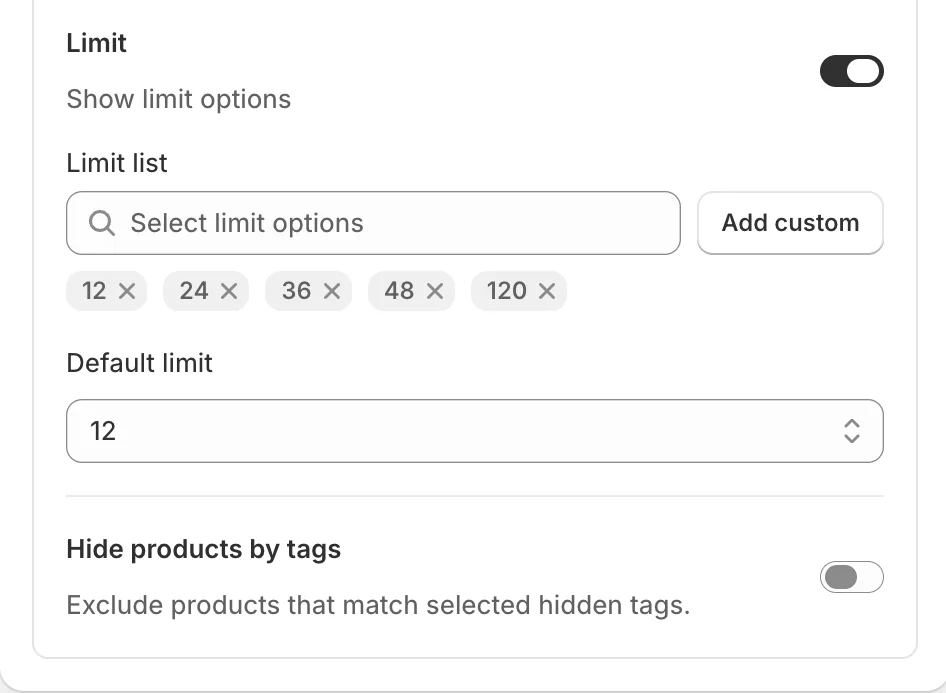
Task: Remove the 12 limit tag
Action: click(x=127, y=291)
